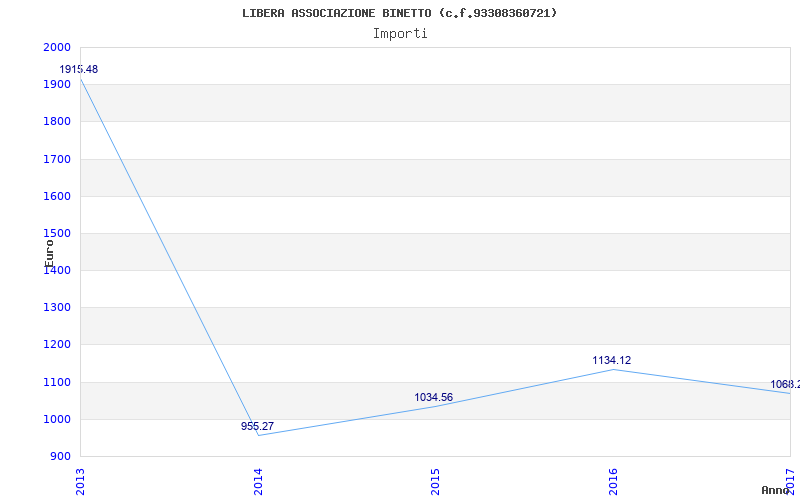Select data label 955.27

(x=257, y=426)
